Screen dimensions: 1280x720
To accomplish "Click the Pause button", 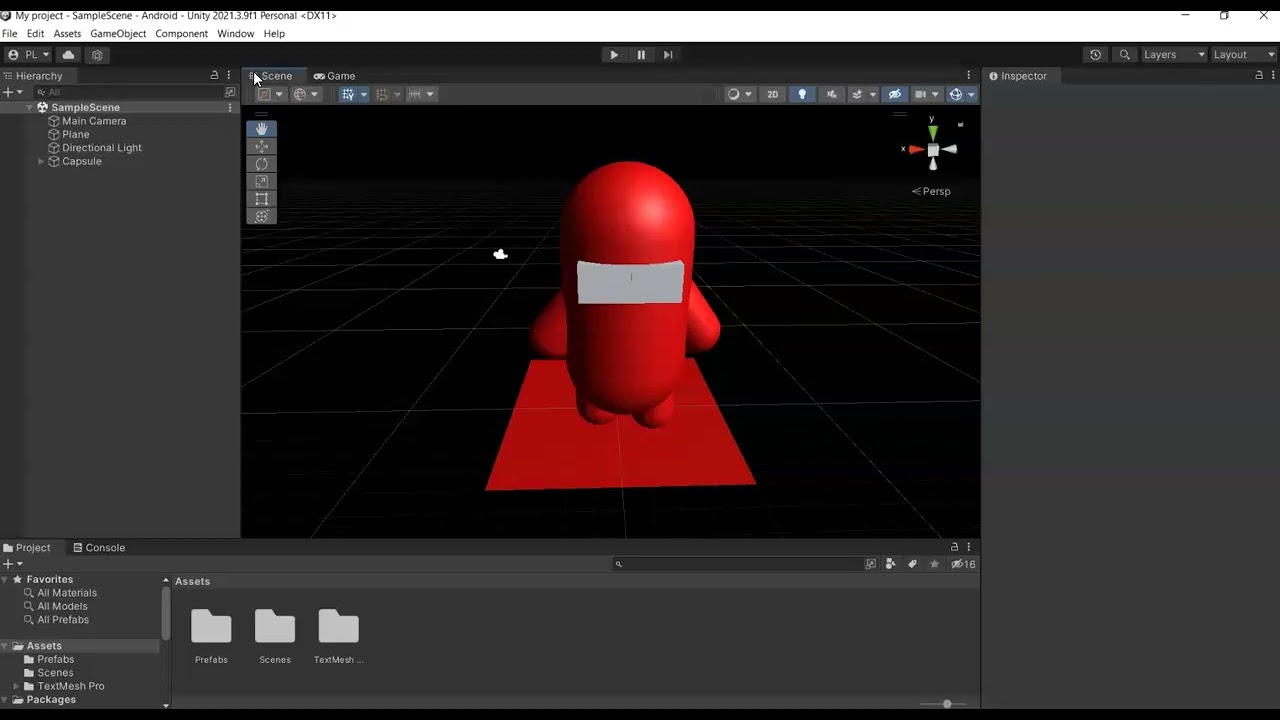I will pos(641,55).
